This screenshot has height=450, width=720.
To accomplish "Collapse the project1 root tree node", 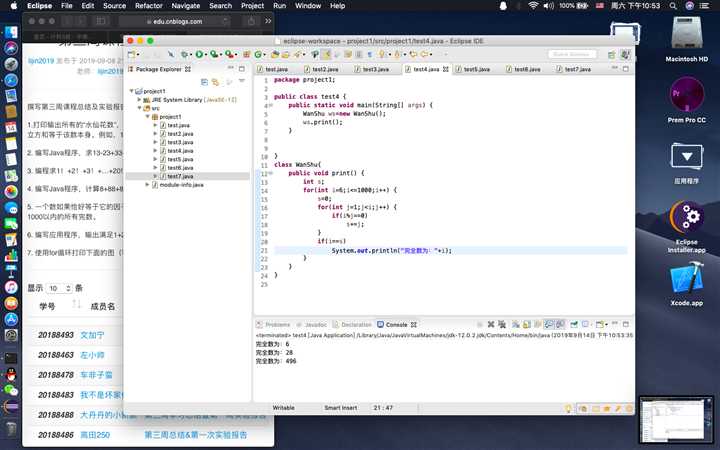I will 131,91.
